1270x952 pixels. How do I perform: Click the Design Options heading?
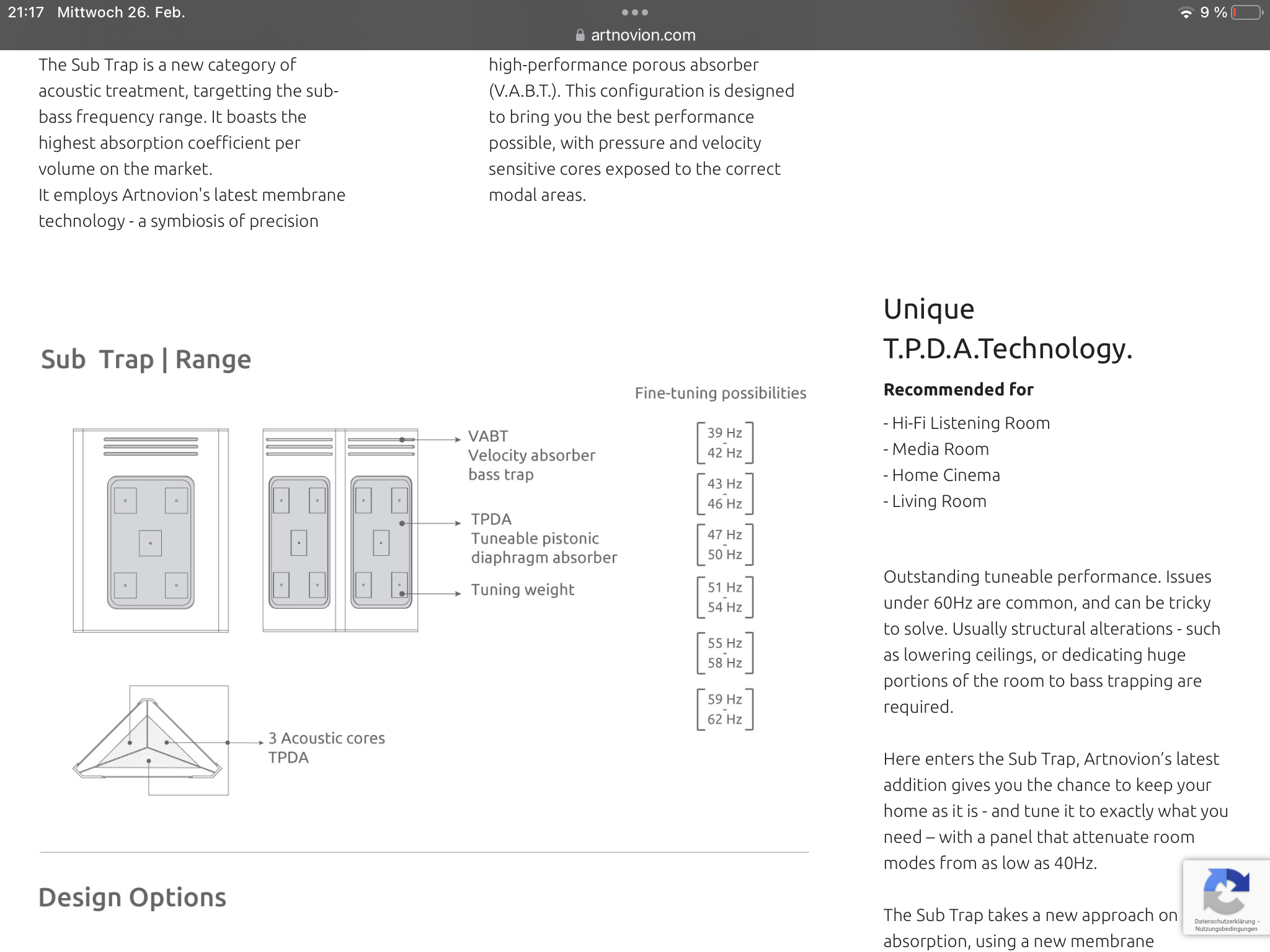[x=132, y=898]
